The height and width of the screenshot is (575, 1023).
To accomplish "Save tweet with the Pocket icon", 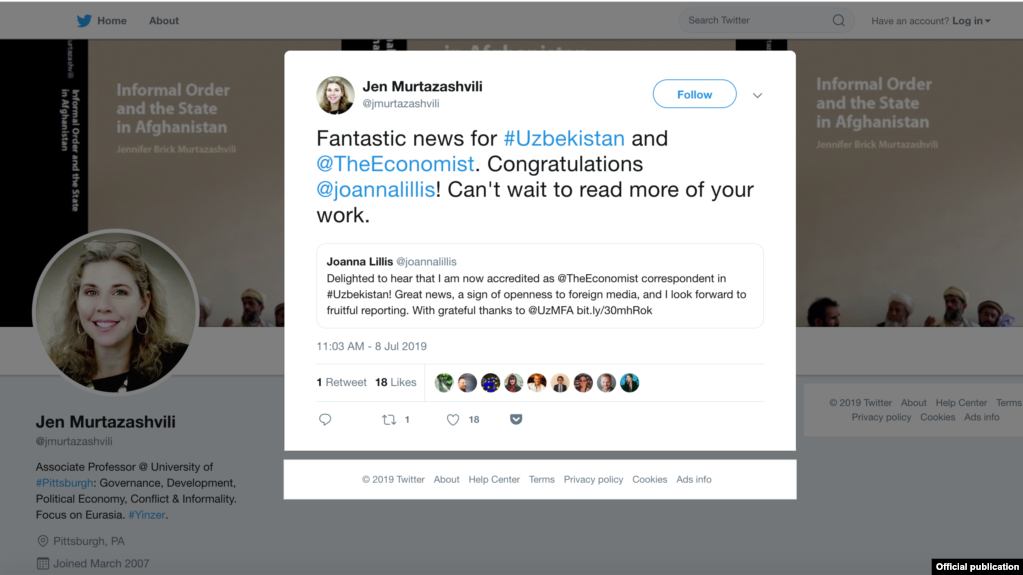I will click(516, 419).
